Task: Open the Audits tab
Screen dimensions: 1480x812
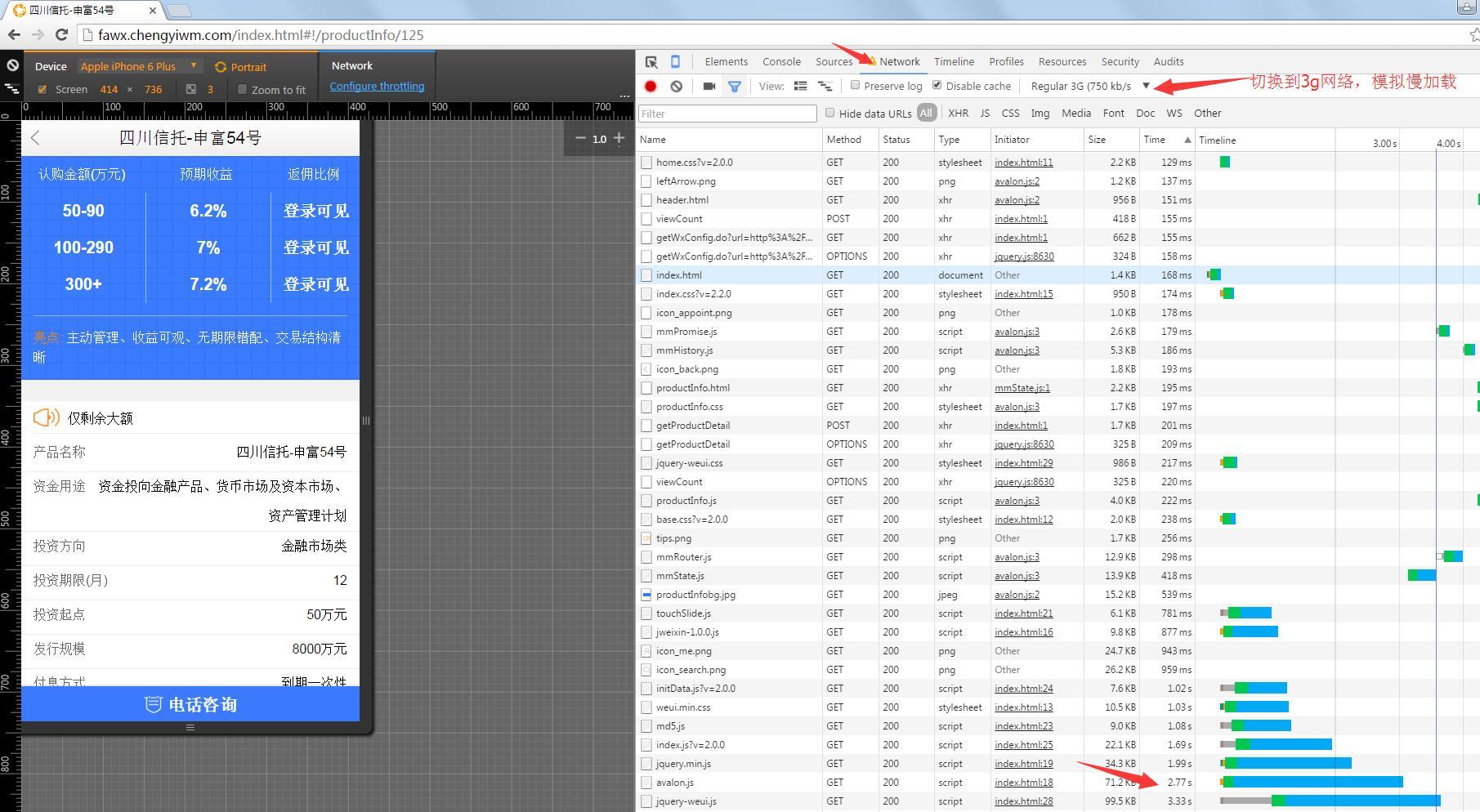Action: (x=1169, y=62)
